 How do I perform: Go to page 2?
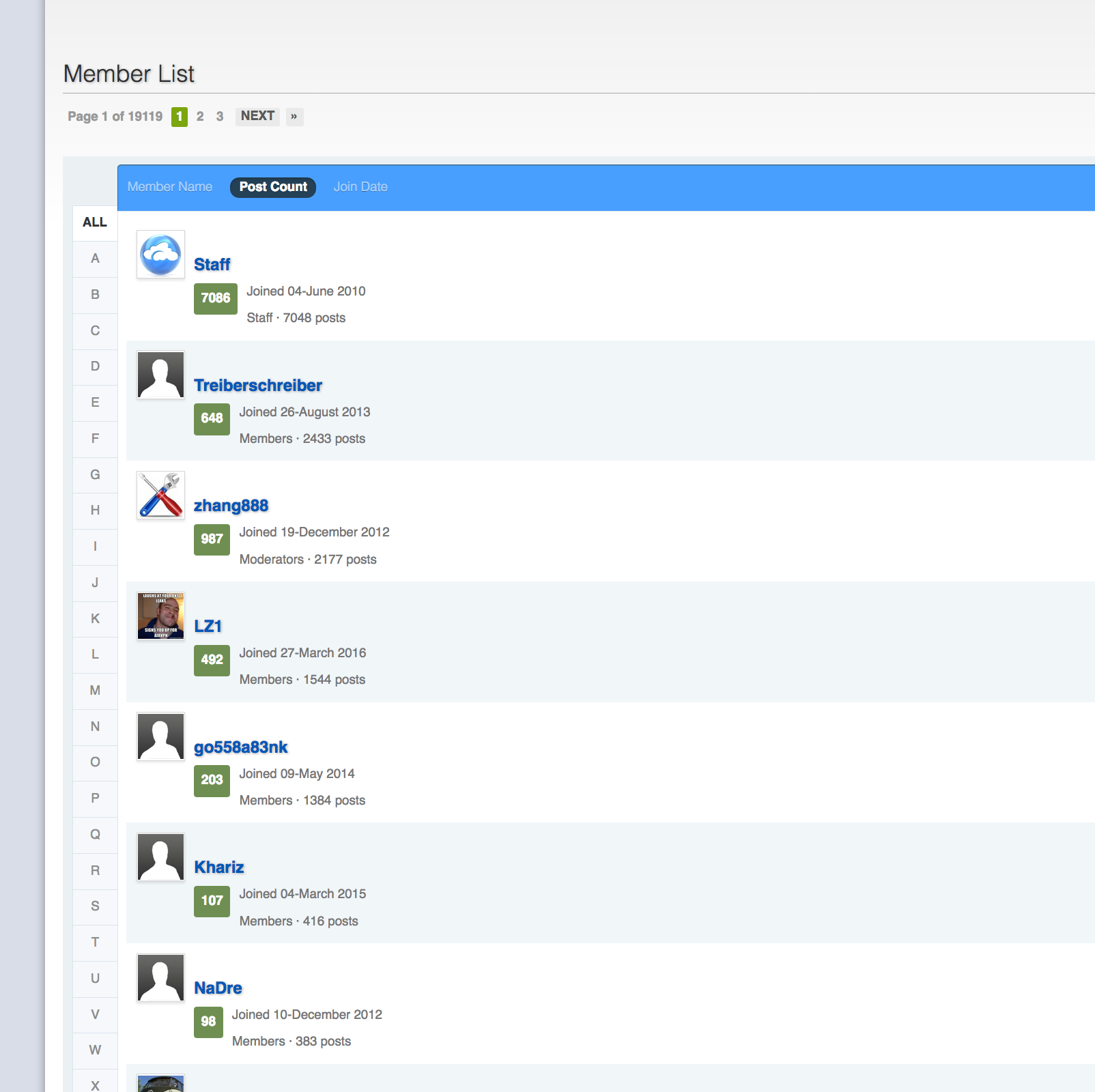(200, 117)
